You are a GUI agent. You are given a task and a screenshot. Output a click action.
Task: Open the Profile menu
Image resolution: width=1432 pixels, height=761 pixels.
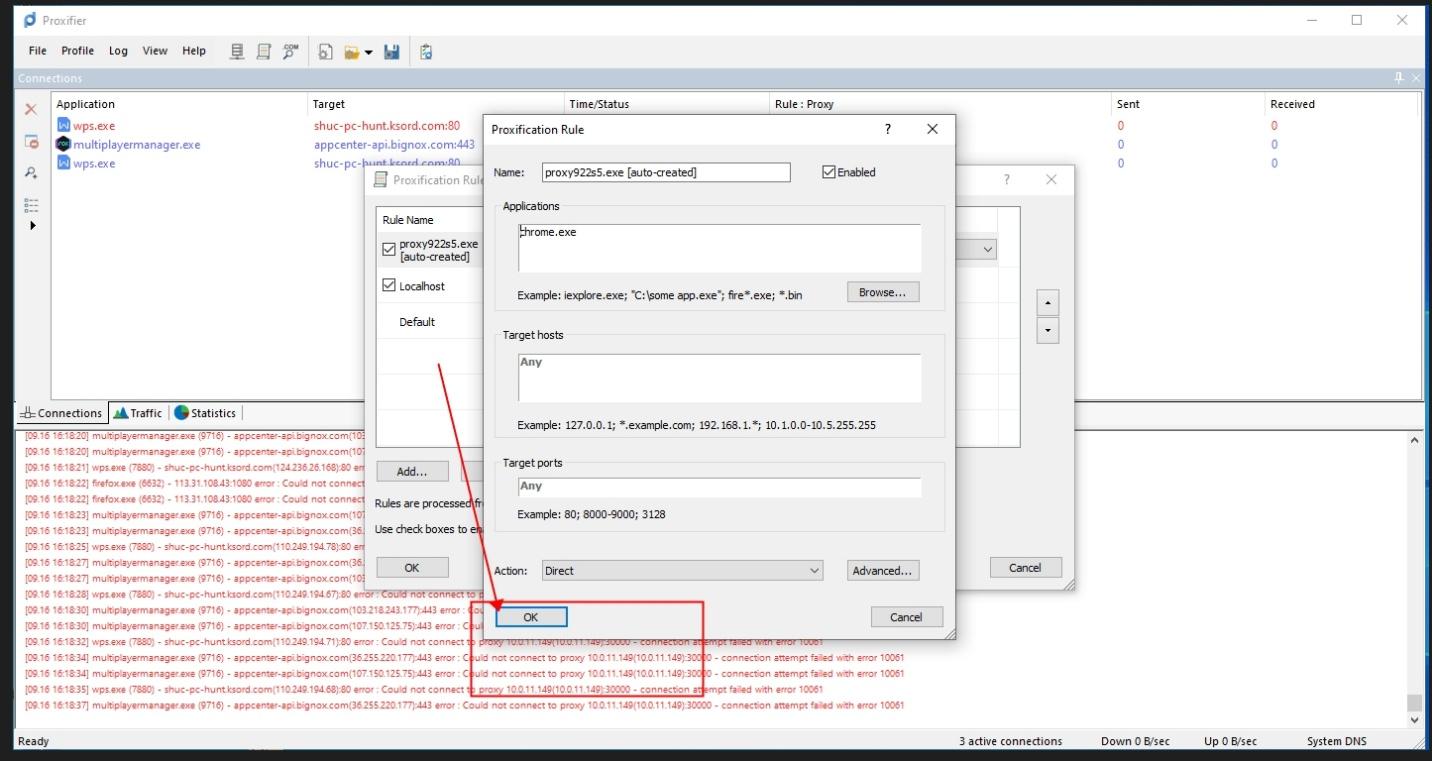point(77,51)
